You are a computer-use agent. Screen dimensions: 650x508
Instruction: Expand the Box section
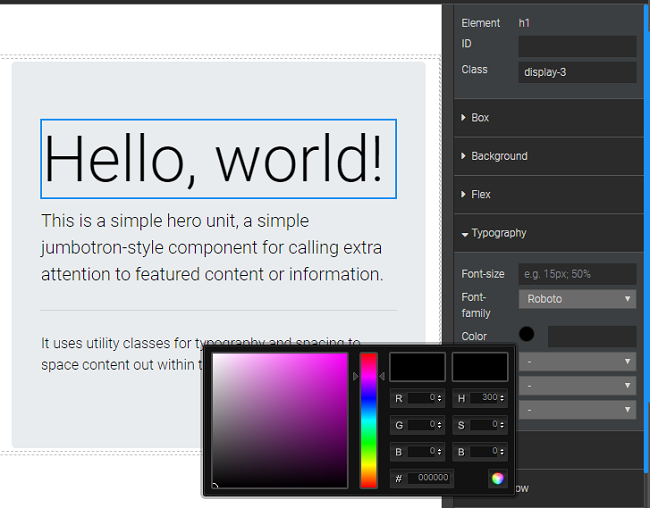(480, 118)
